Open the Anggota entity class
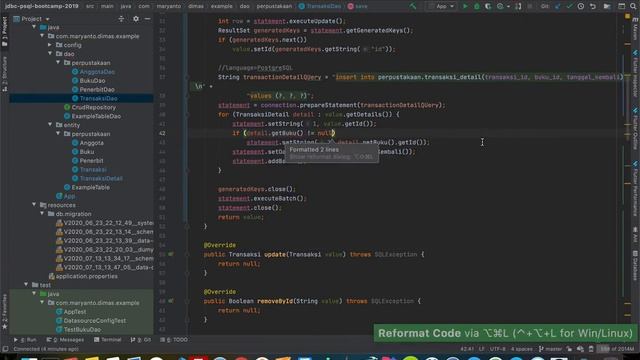This screenshot has height=360, width=640. [x=88, y=143]
